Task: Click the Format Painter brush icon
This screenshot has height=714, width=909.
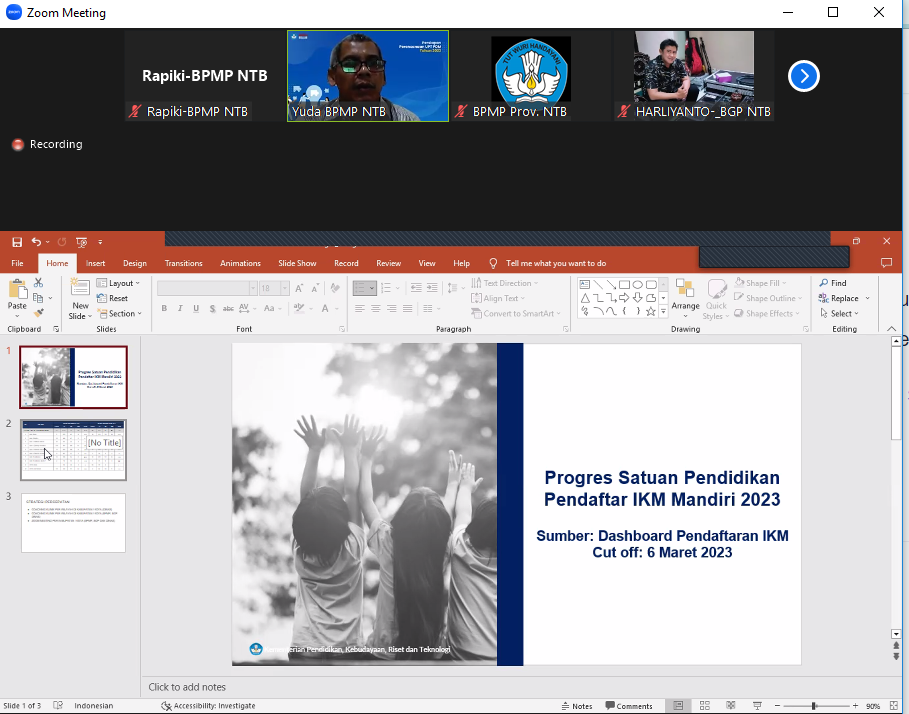Action: [38, 314]
